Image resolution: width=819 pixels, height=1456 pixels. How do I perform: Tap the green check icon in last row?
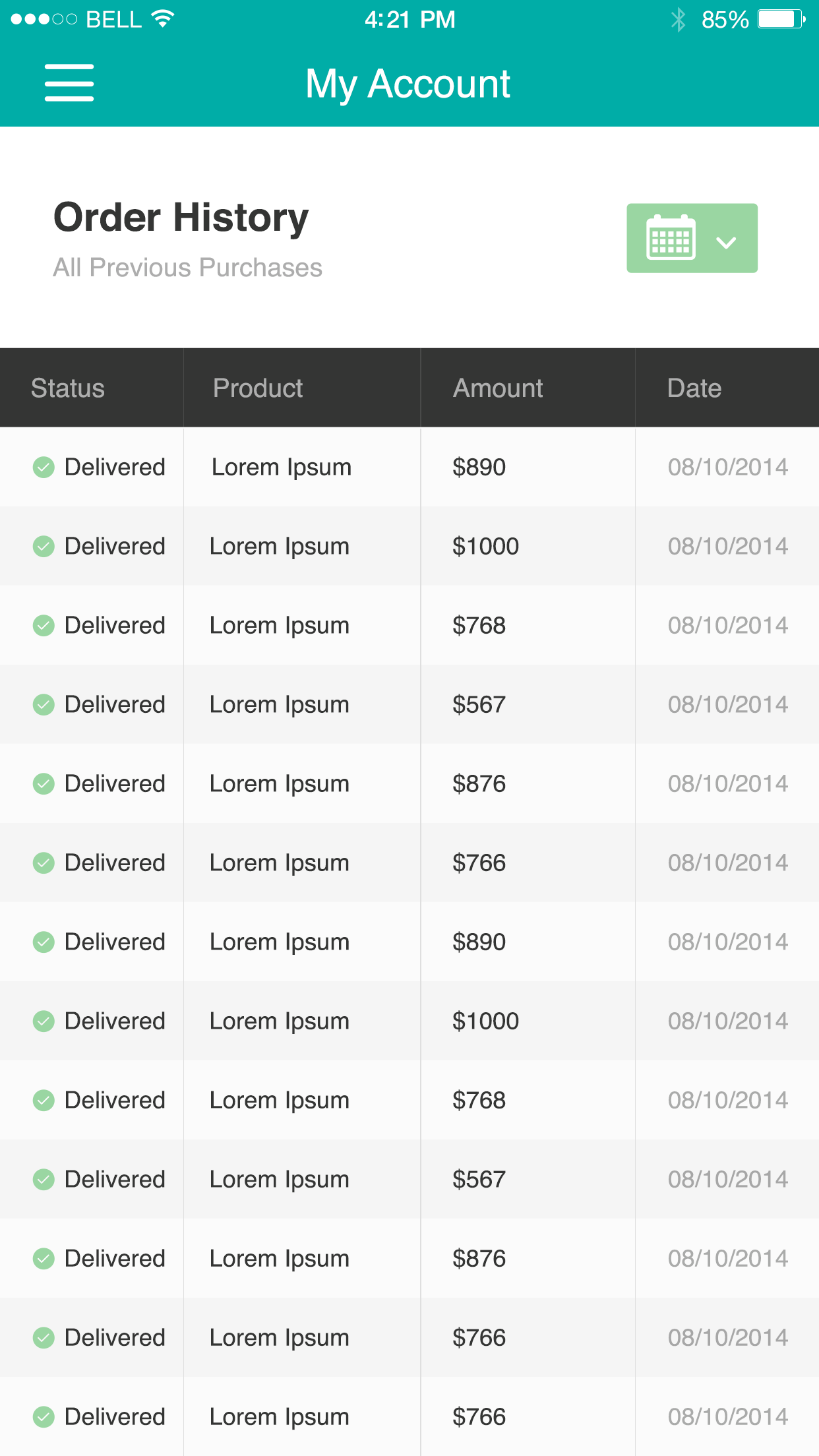(x=44, y=1416)
